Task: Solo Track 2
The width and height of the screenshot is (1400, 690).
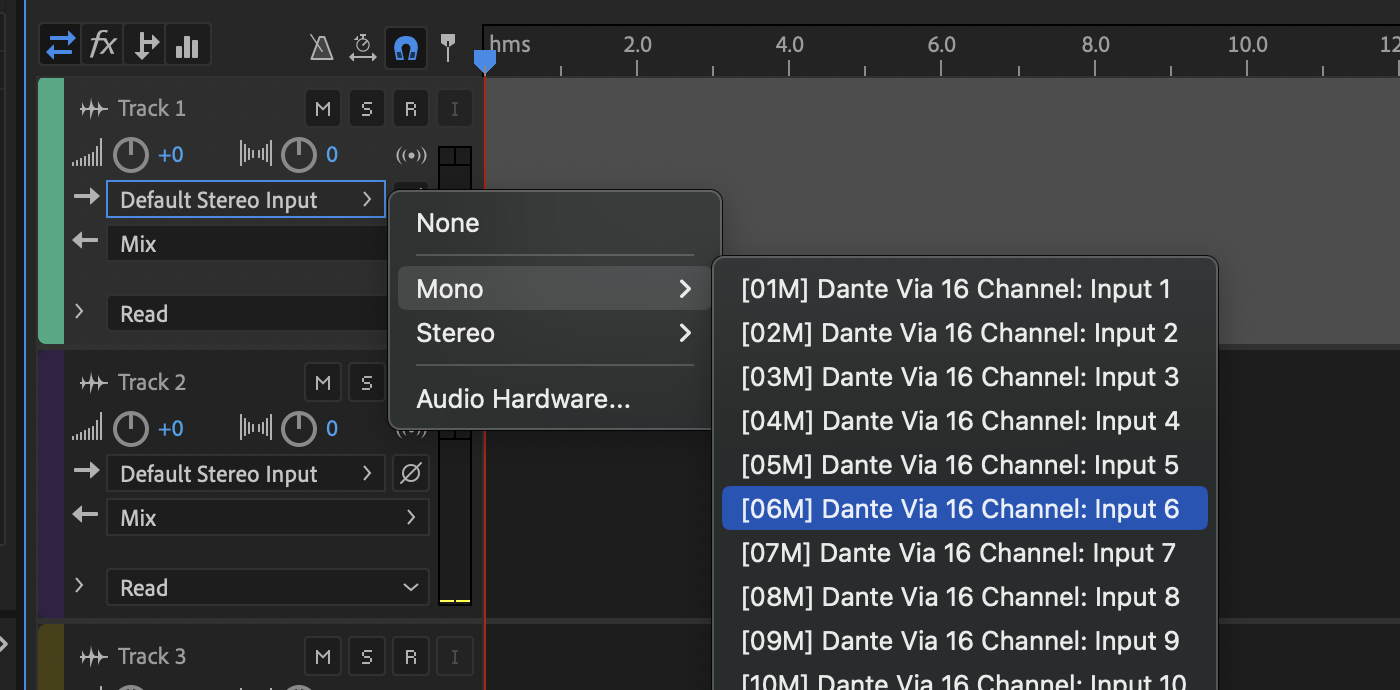Action: pyautogui.click(x=366, y=383)
